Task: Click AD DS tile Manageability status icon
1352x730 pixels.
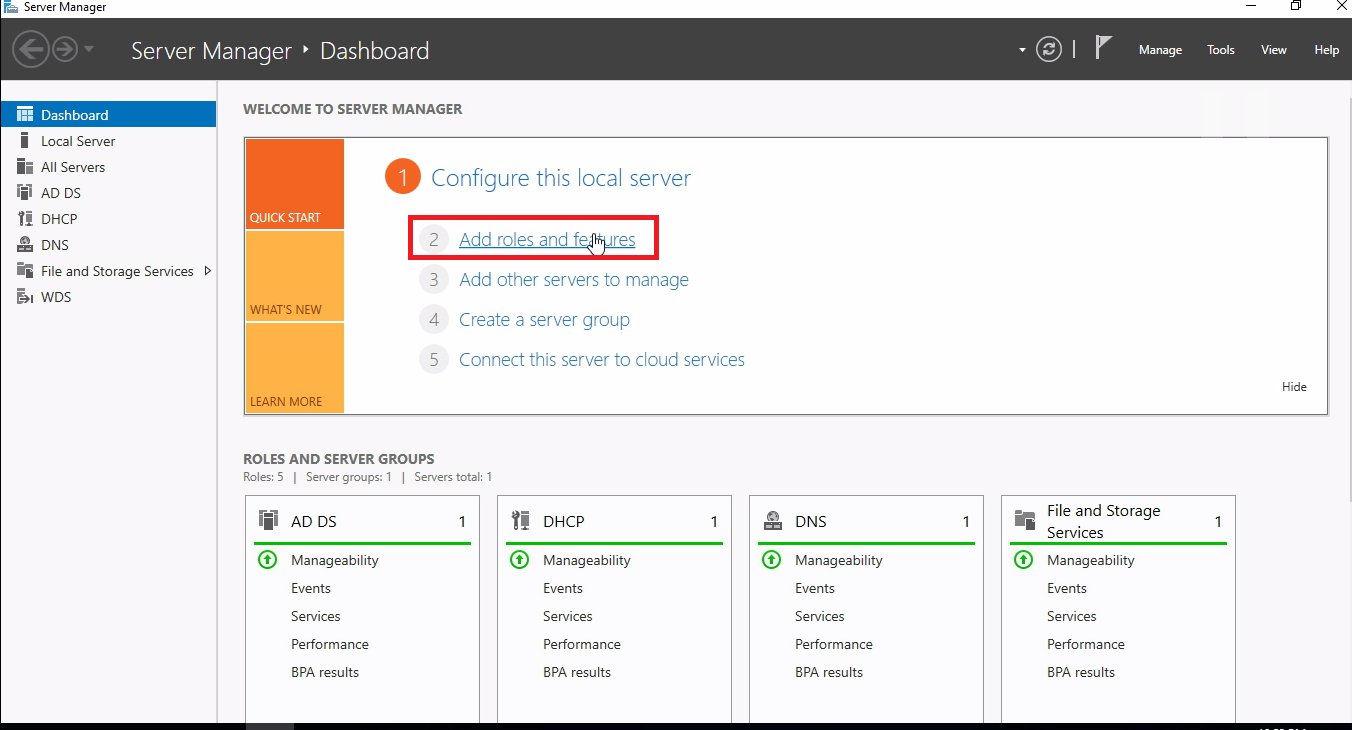Action: 267,560
